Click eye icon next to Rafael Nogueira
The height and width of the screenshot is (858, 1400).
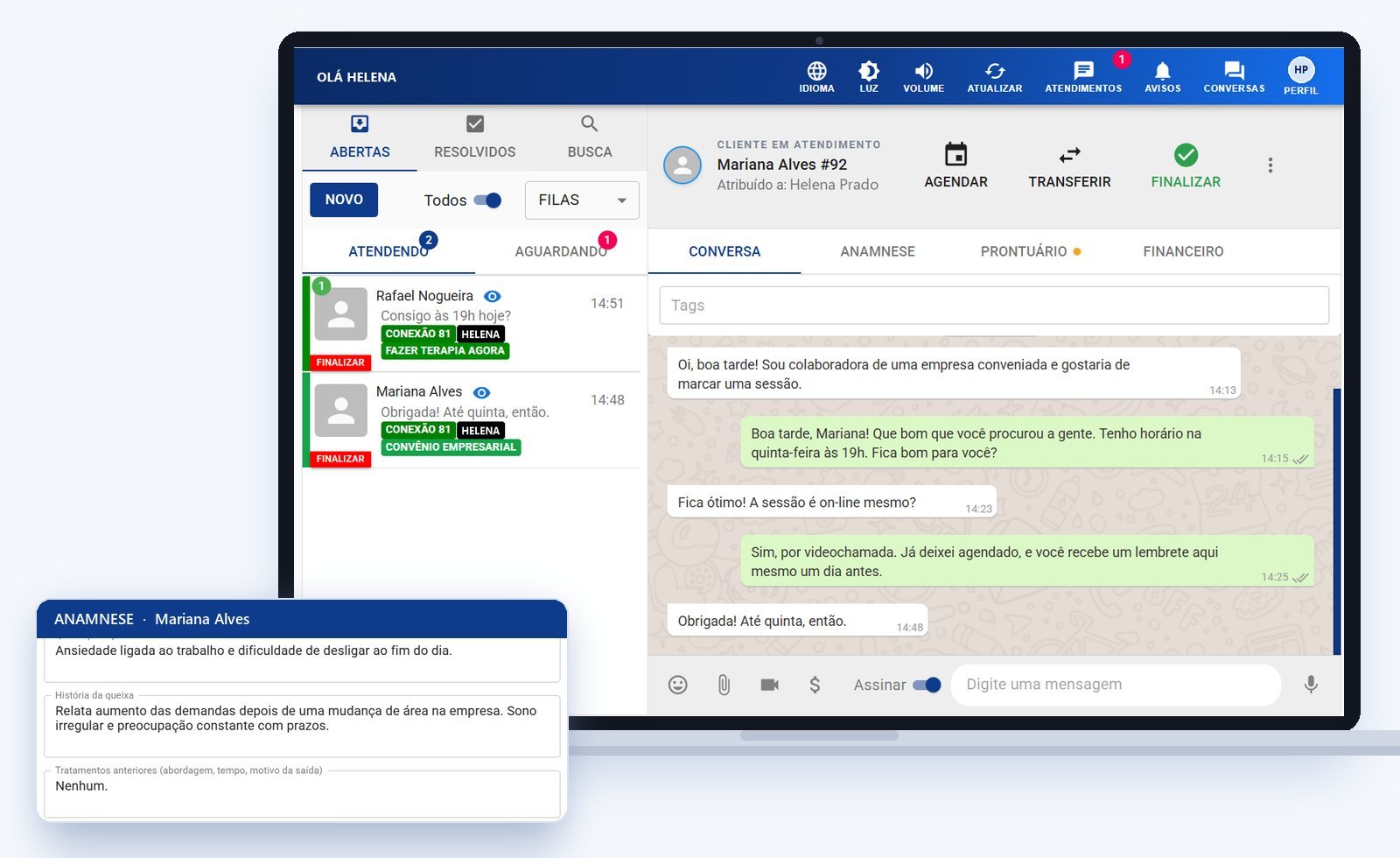[493, 297]
